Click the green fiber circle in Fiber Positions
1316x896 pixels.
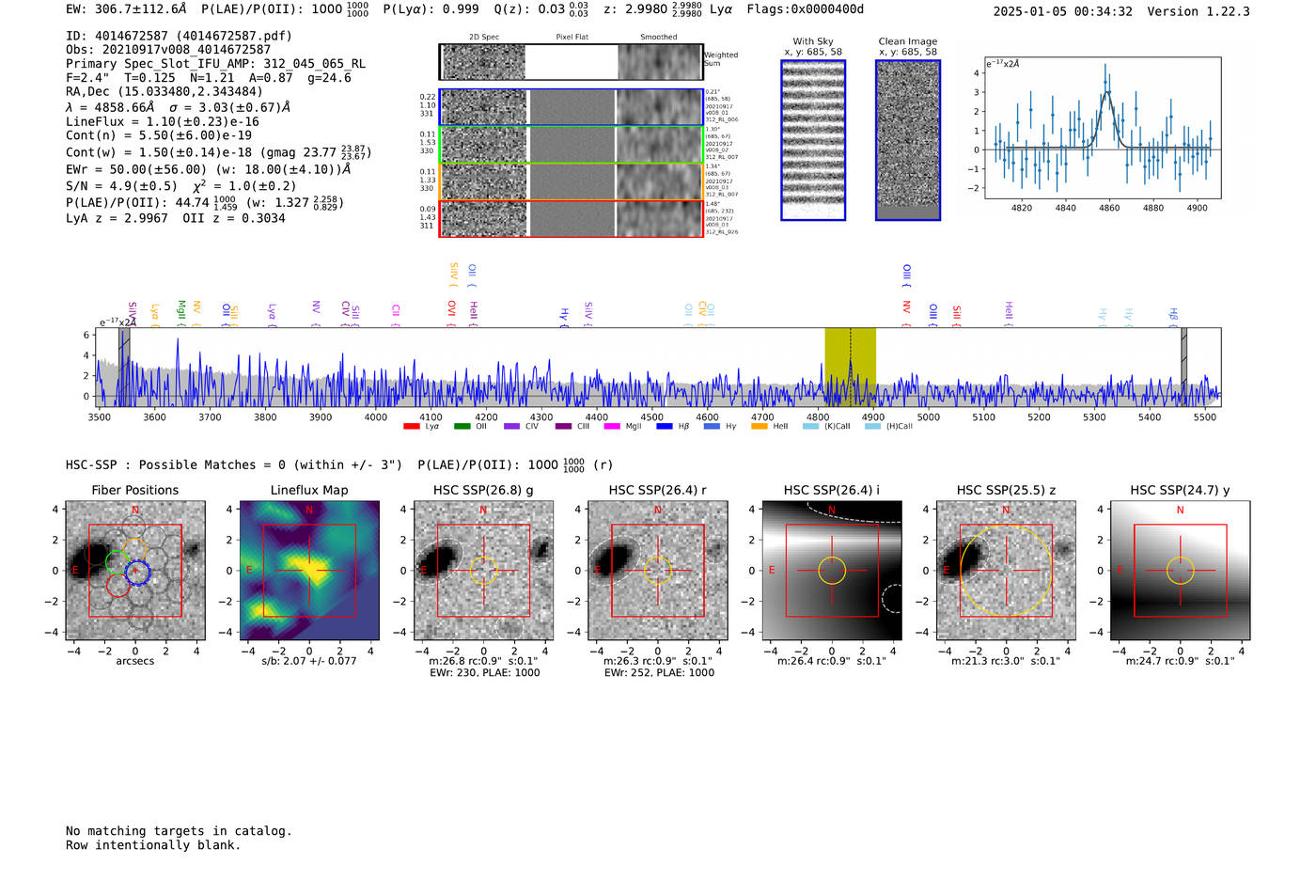click(x=117, y=563)
